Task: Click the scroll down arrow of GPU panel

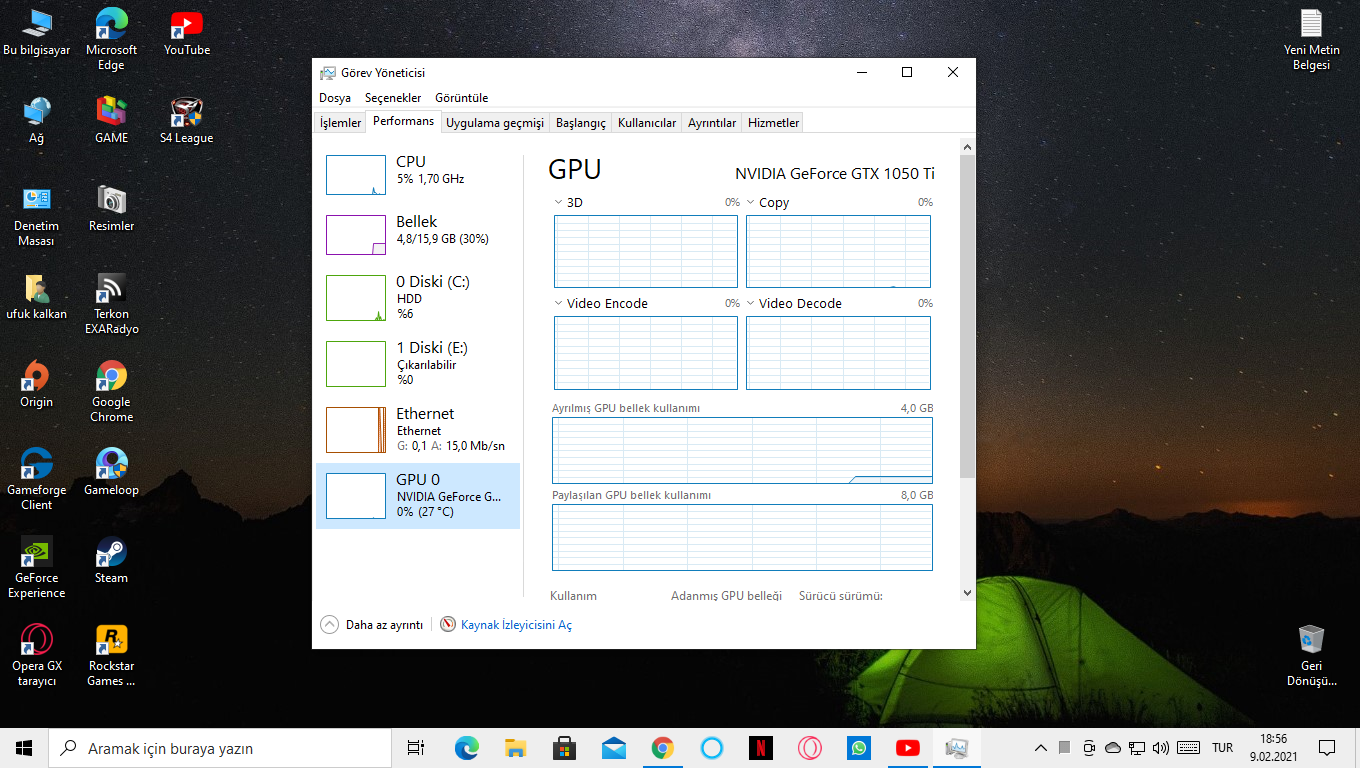Action: pyautogui.click(x=967, y=592)
